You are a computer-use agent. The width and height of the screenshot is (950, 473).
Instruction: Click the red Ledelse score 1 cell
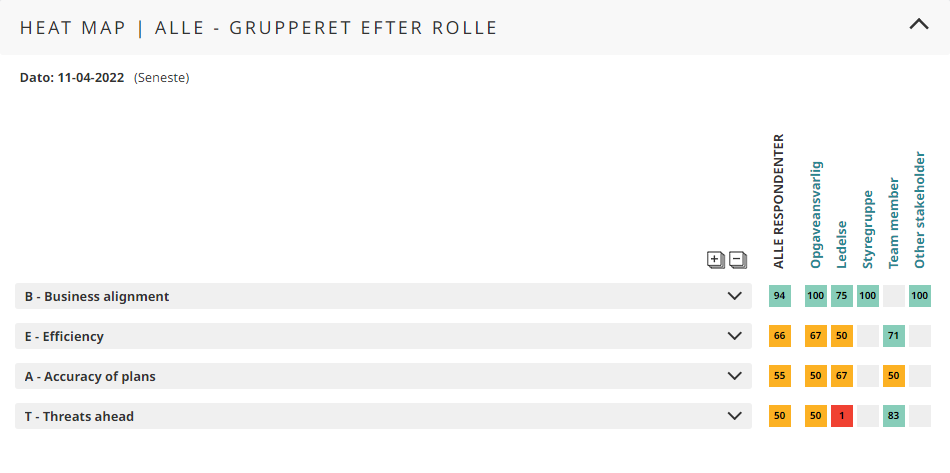842,416
